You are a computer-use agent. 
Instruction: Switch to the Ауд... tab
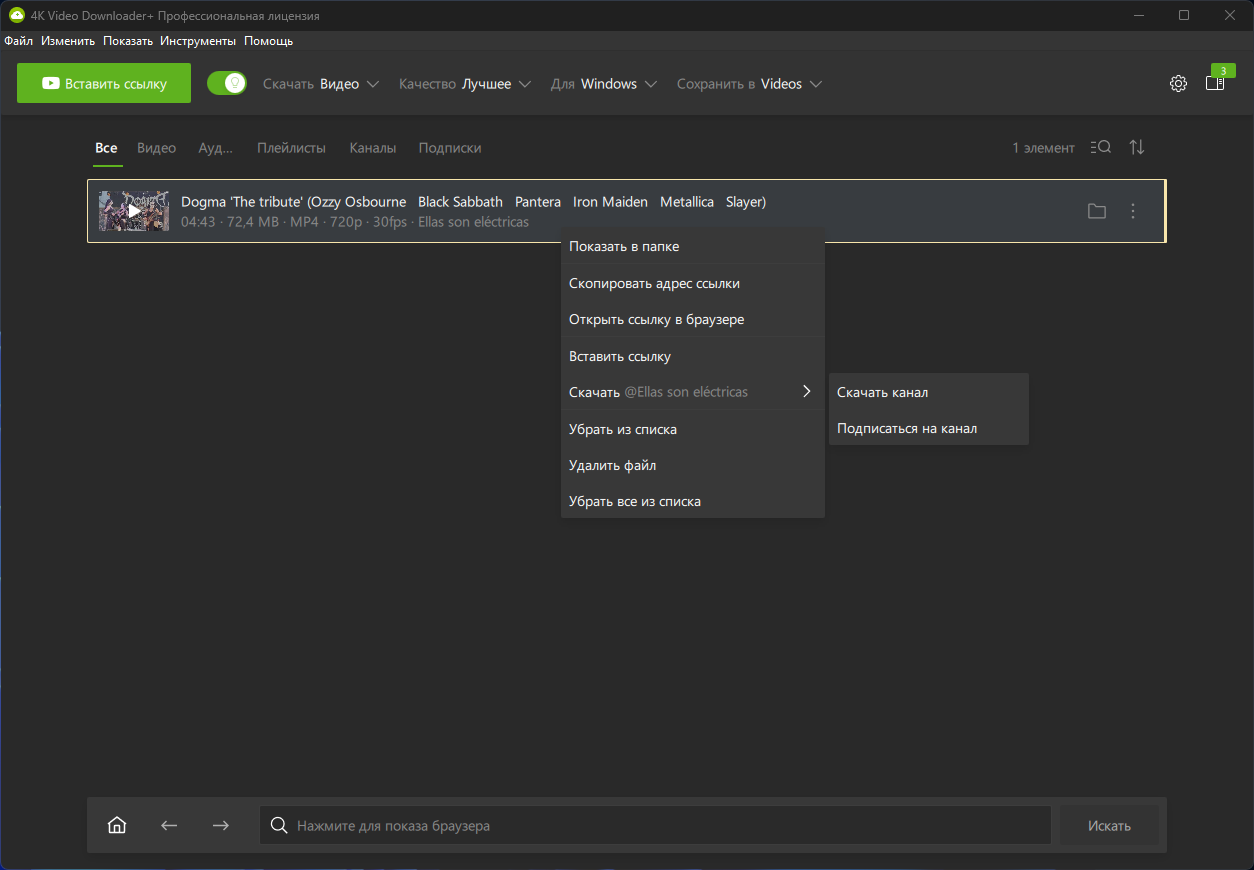click(215, 148)
